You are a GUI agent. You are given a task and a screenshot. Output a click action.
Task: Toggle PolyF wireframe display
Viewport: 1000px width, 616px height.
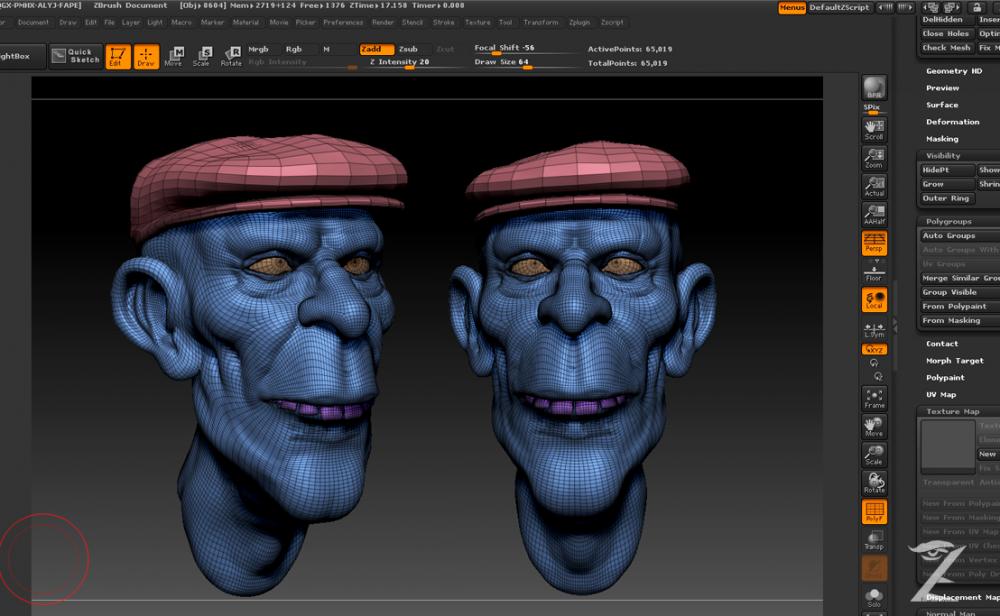(874, 512)
